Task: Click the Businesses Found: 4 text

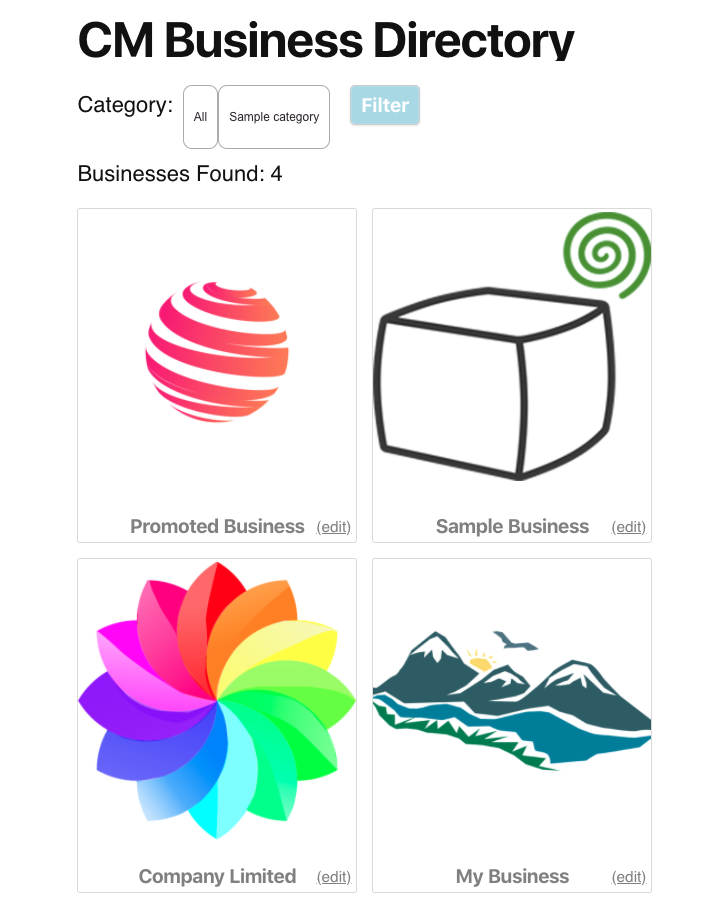Action: [180, 174]
